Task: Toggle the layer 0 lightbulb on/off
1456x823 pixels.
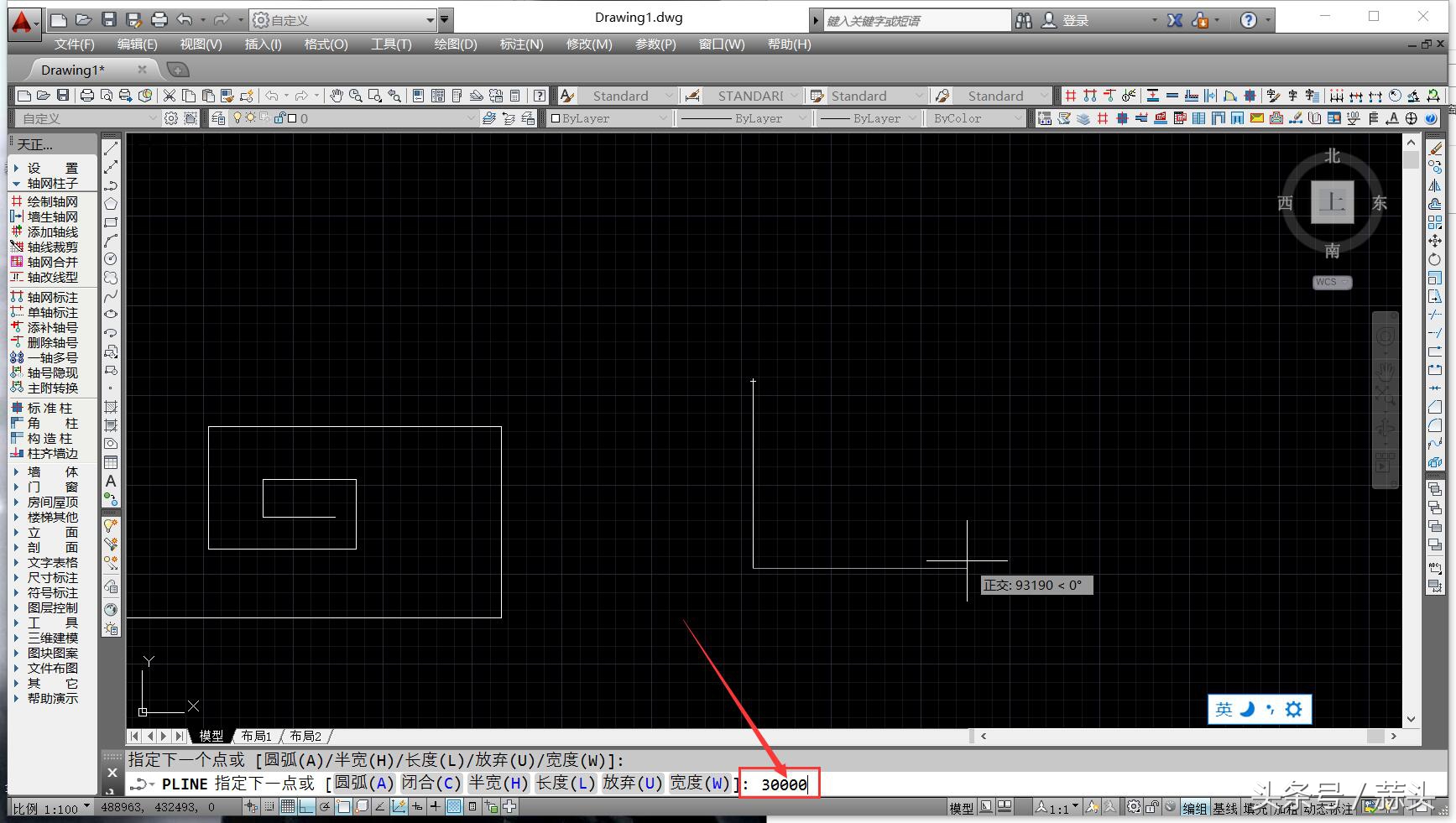Action: click(x=238, y=118)
